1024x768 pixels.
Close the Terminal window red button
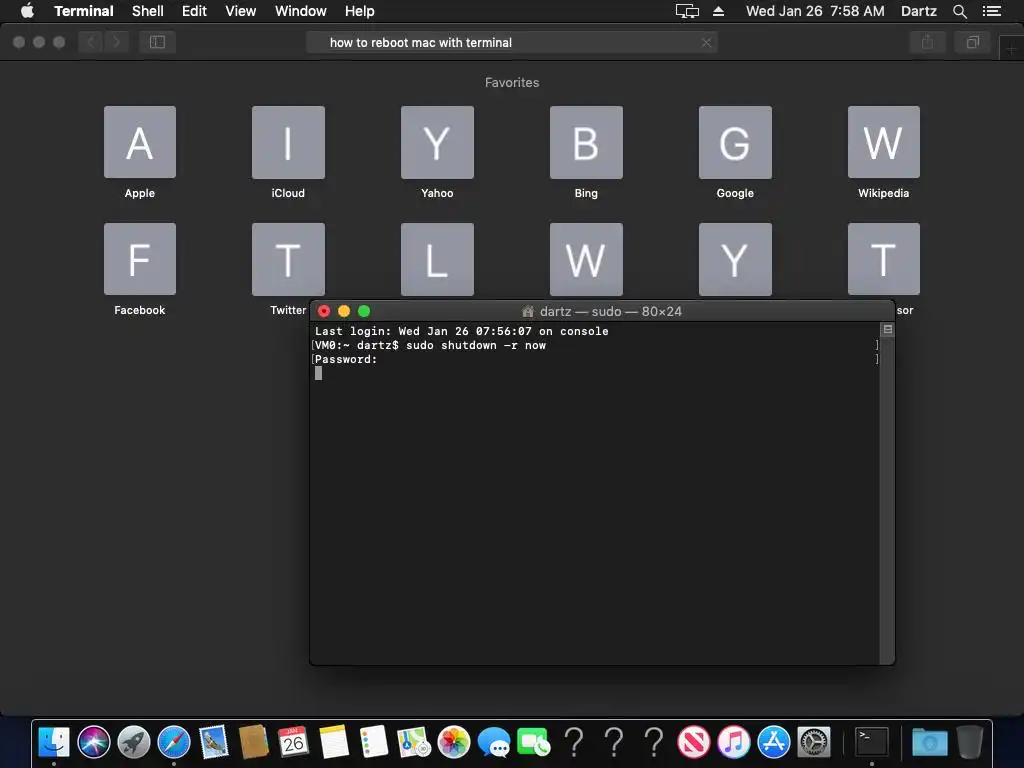click(324, 312)
